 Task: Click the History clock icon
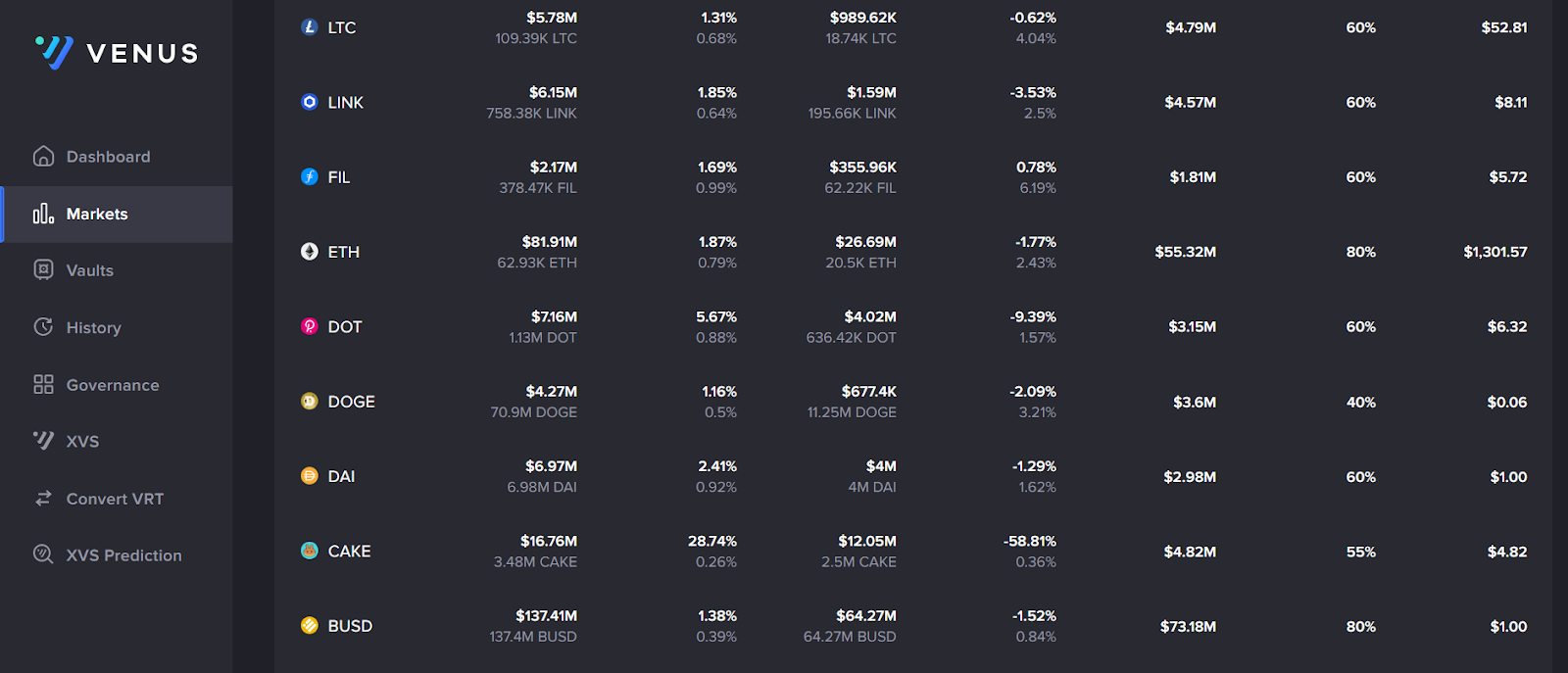[x=43, y=327]
